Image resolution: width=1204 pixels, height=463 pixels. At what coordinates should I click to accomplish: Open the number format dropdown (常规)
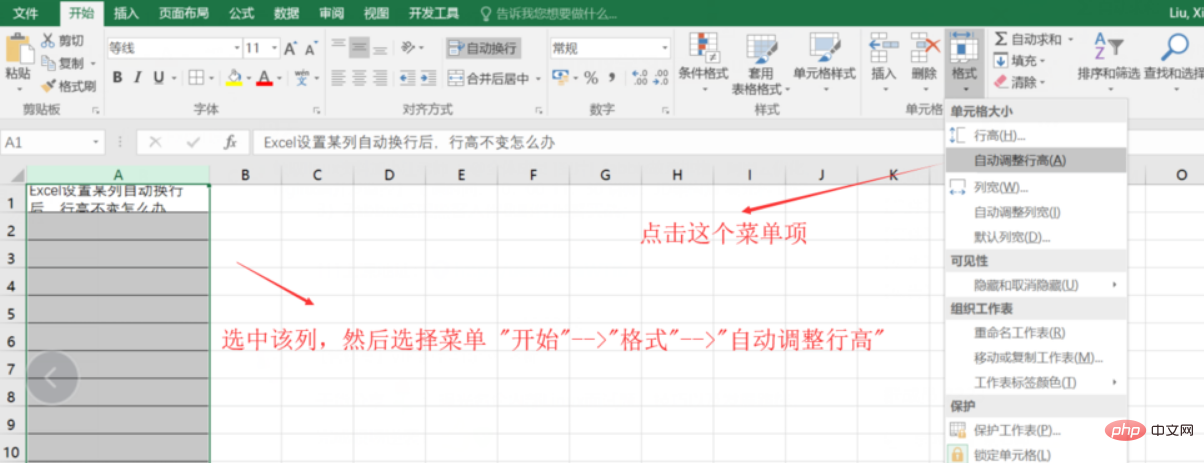tap(665, 48)
